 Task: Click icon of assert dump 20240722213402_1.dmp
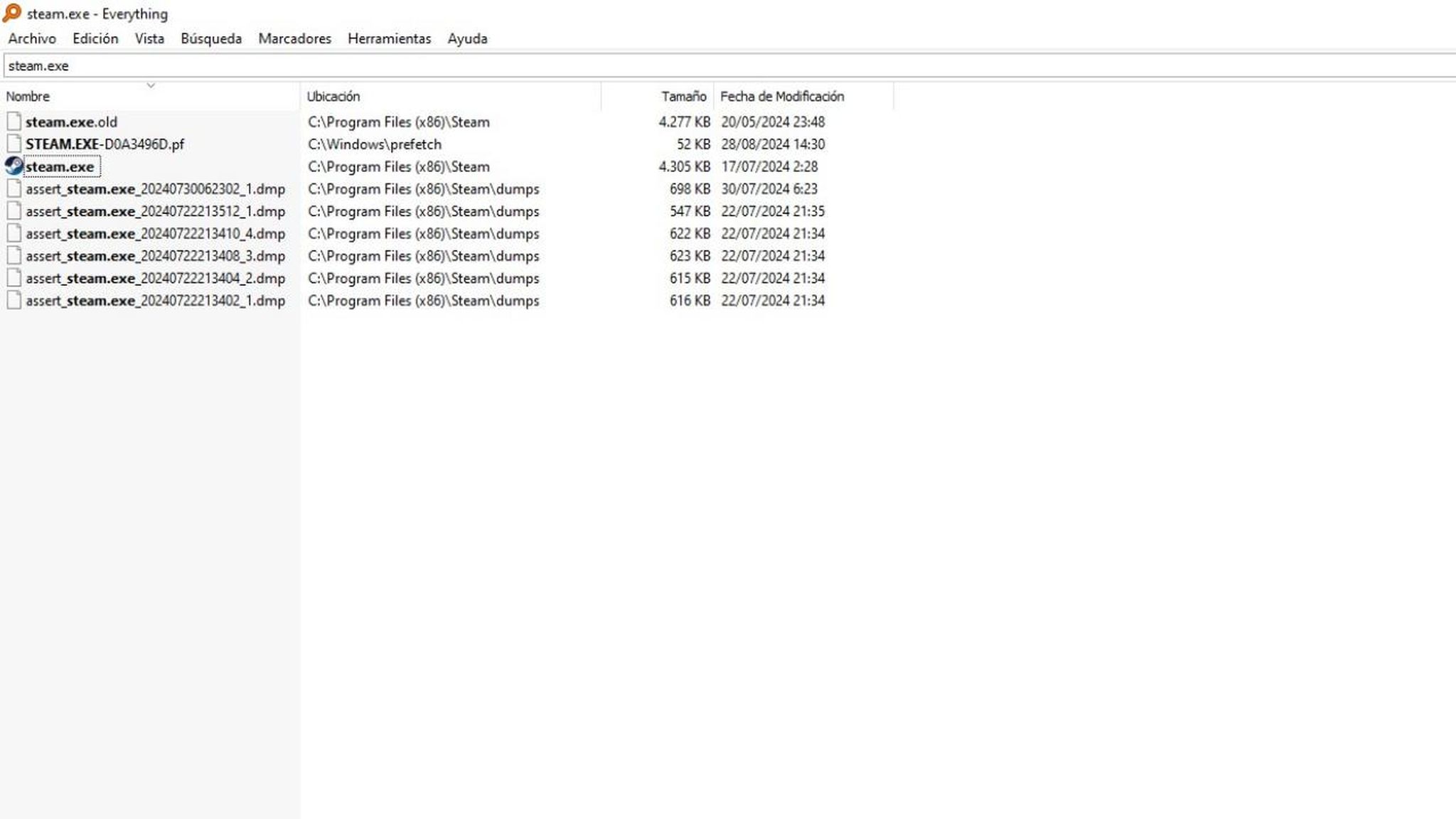coord(14,301)
